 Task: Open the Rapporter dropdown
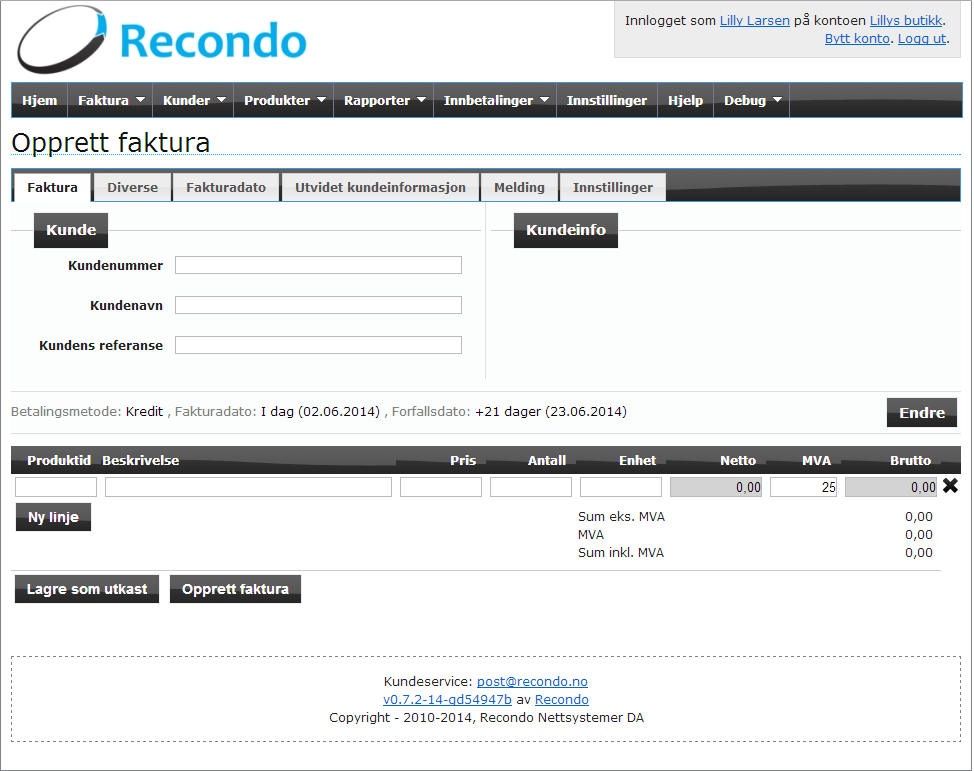pyautogui.click(x=385, y=101)
